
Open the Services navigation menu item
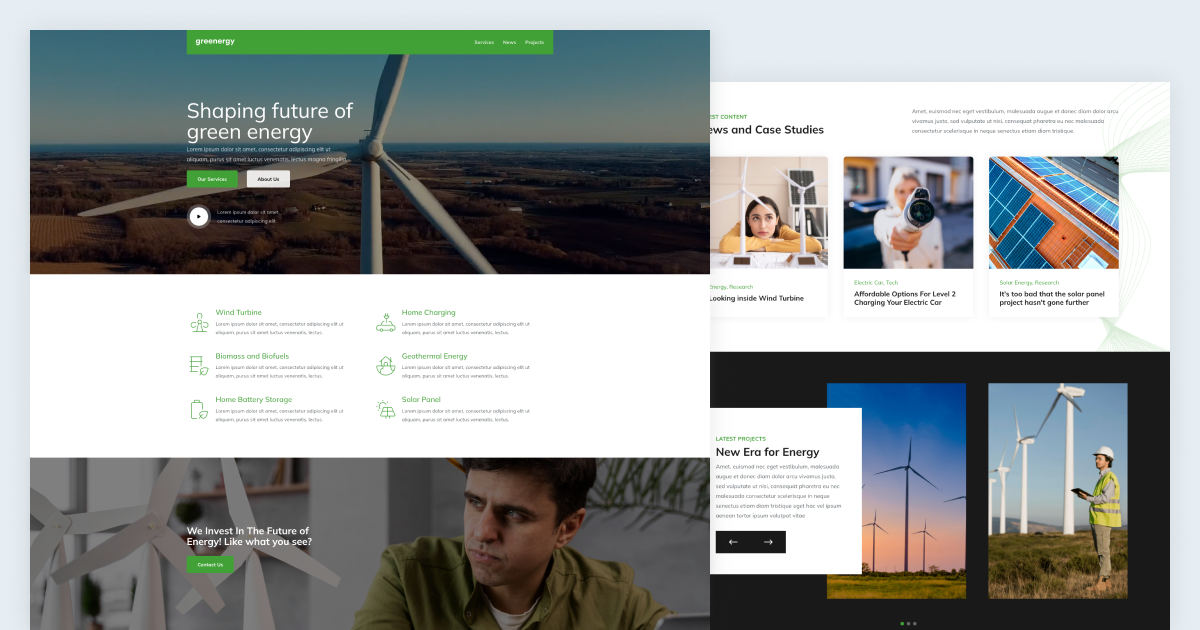coord(484,42)
